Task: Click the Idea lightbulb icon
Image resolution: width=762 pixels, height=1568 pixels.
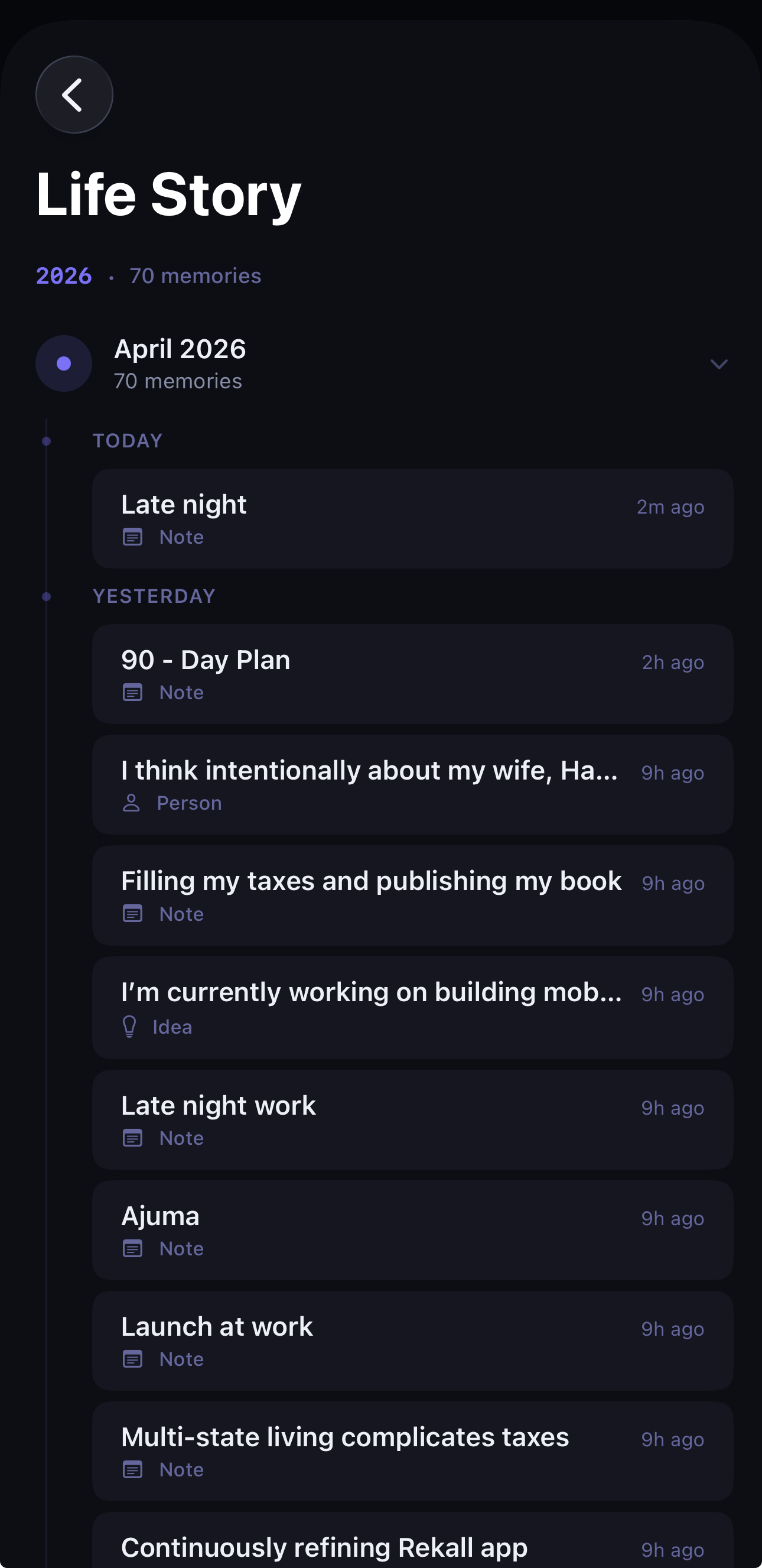Action: (x=129, y=1027)
